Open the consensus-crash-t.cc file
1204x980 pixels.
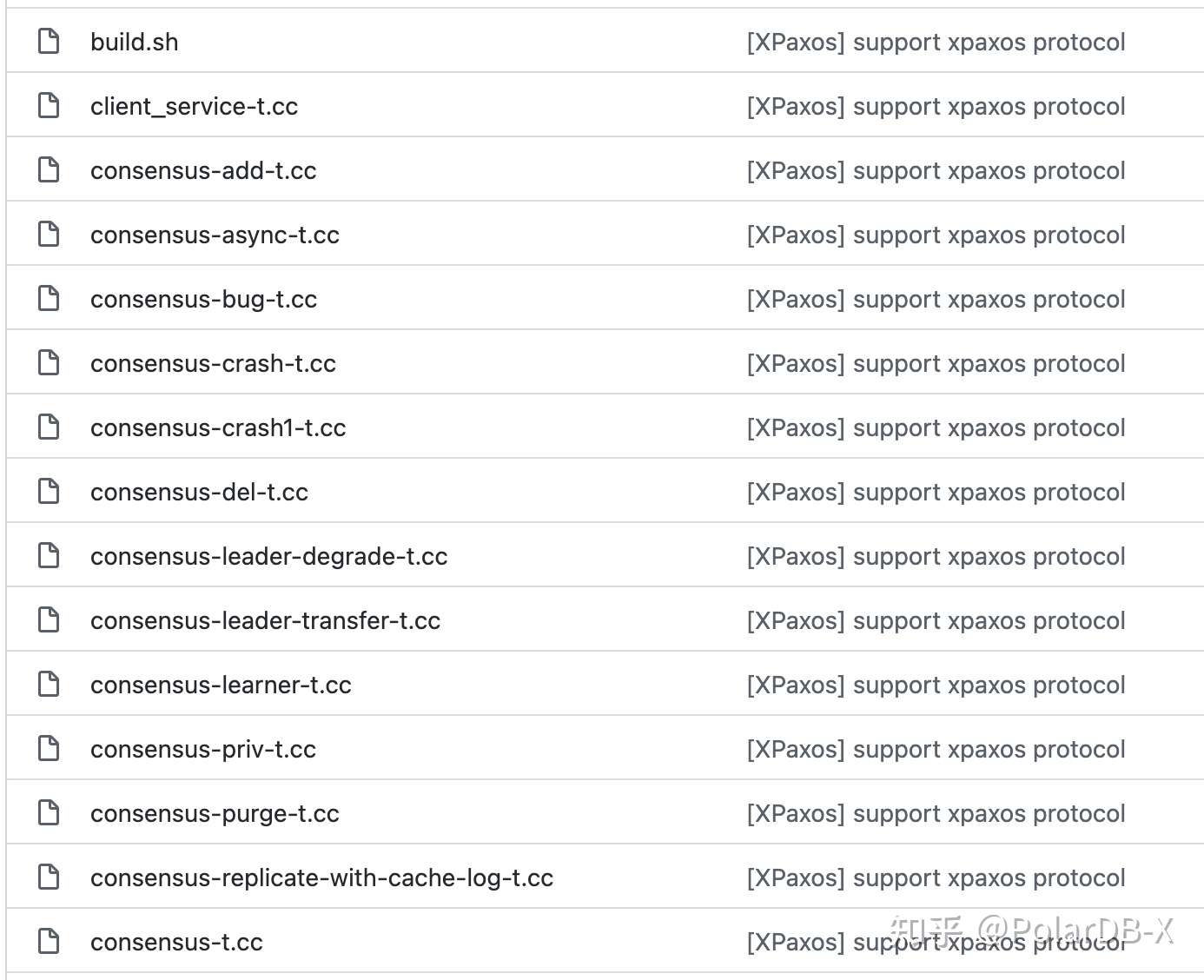click(213, 363)
